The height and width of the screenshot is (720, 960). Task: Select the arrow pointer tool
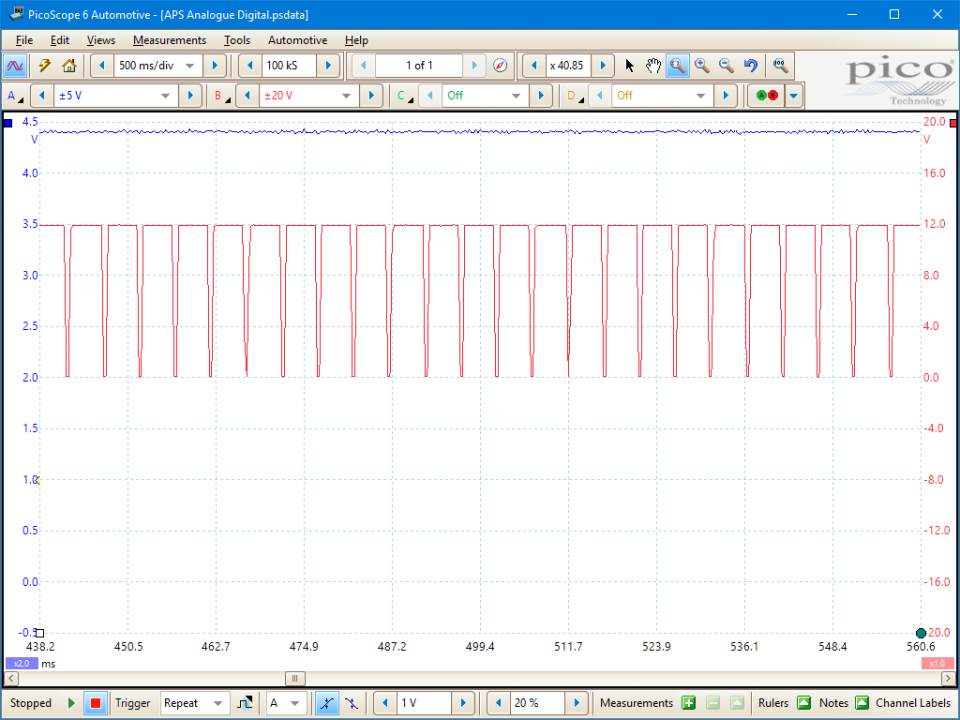(x=629, y=66)
